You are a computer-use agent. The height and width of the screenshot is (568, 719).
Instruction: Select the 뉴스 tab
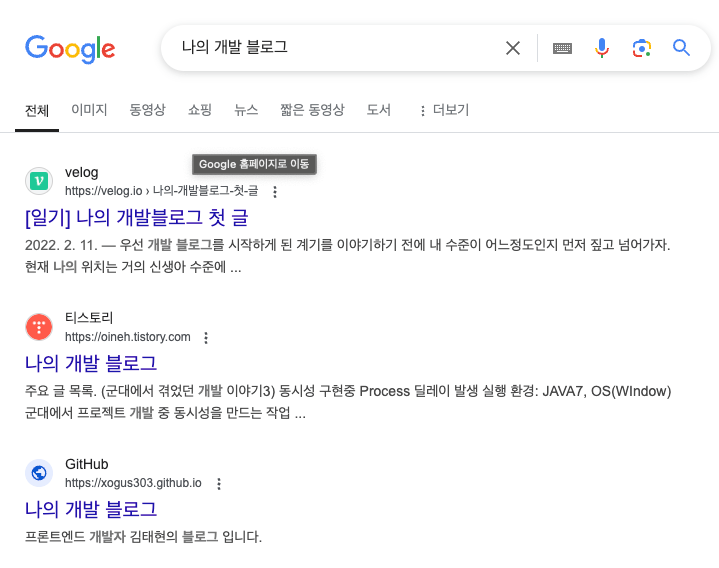point(246,110)
